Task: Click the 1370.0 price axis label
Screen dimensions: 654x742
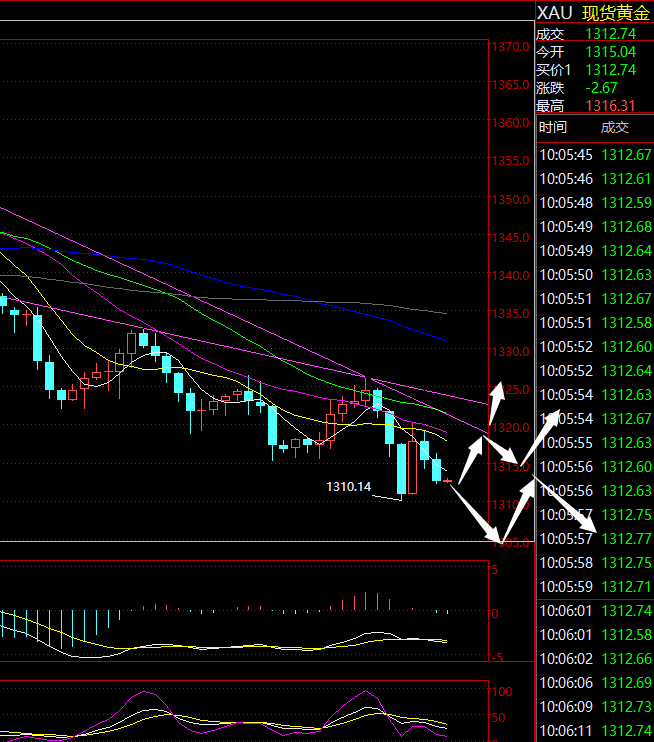Action: coord(511,47)
